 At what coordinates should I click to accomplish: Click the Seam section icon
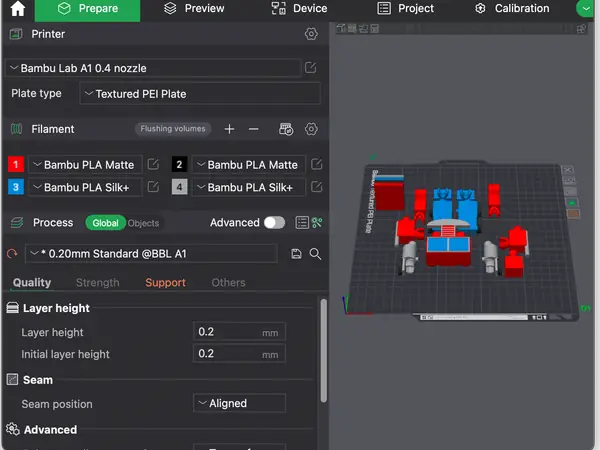click(x=13, y=380)
